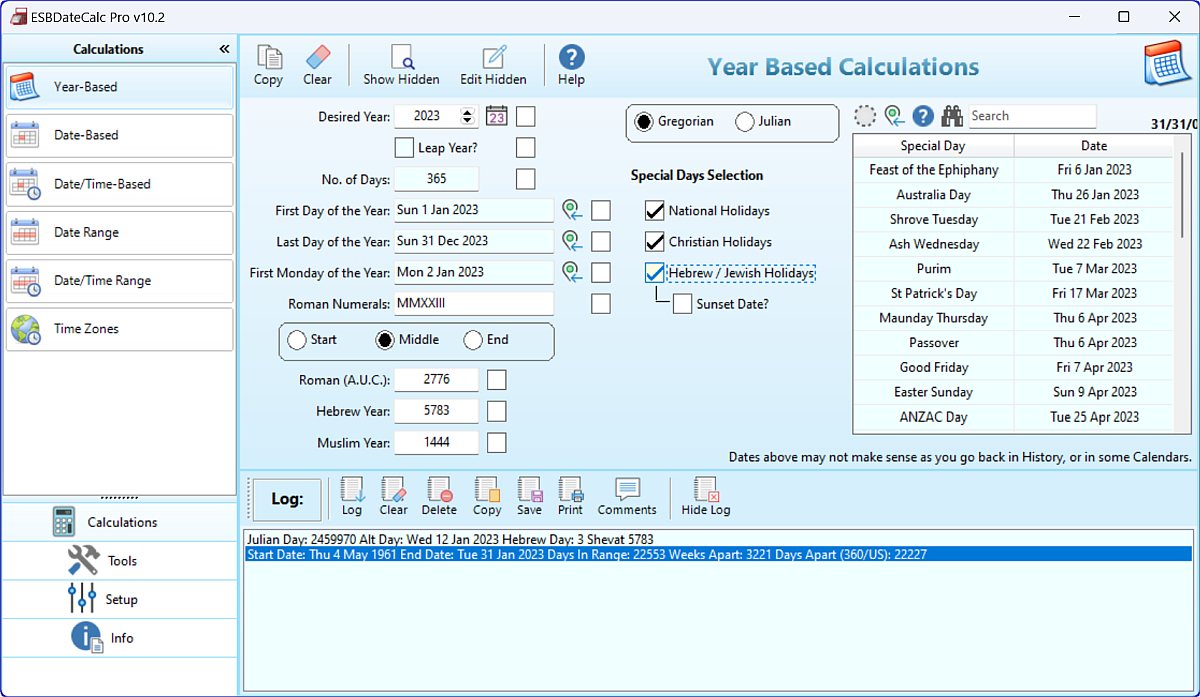1200x697 pixels.
Task: Open Help from the top toolbar
Action: [x=571, y=66]
